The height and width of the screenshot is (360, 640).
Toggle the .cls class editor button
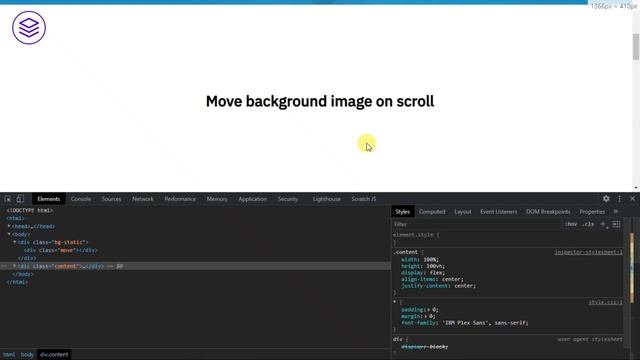pos(588,224)
